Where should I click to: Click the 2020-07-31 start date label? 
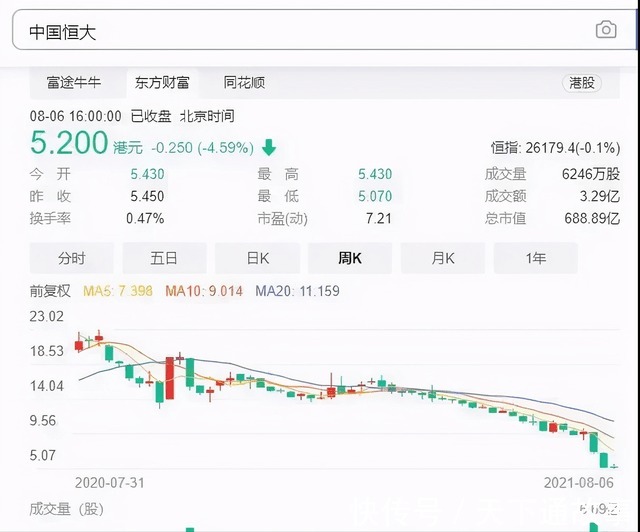click(110, 483)
